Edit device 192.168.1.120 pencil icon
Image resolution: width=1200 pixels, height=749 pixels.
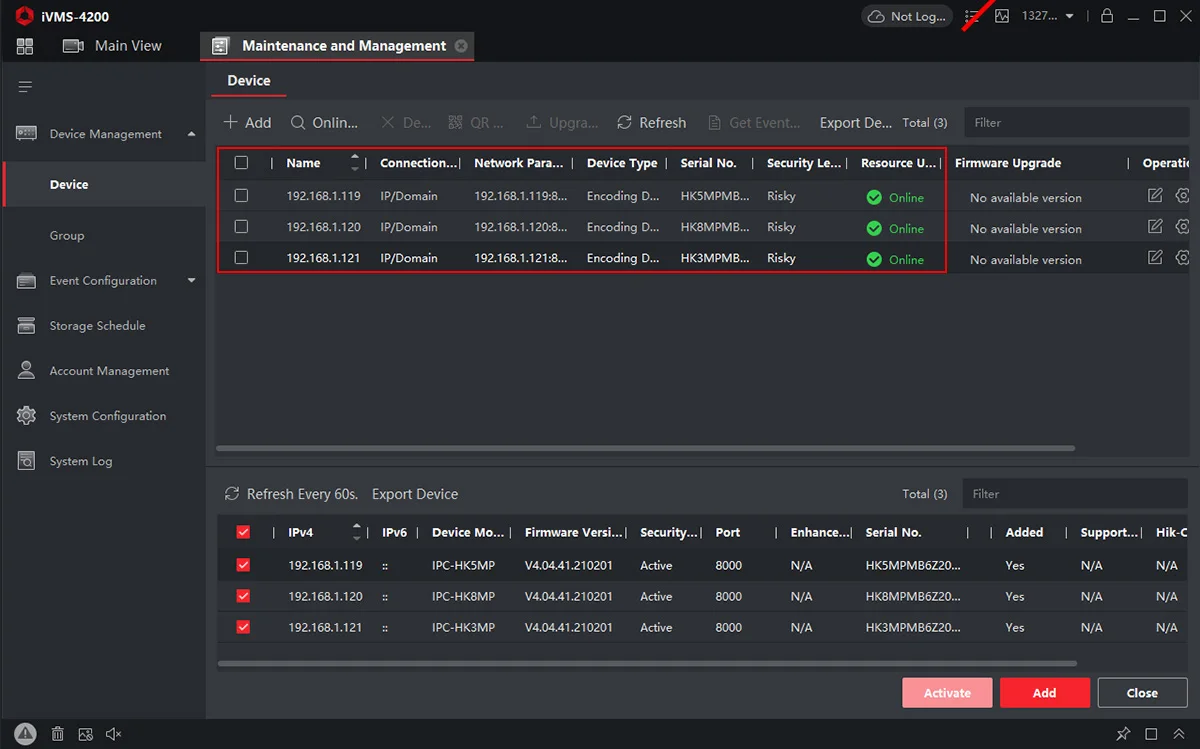[1155, 227]
